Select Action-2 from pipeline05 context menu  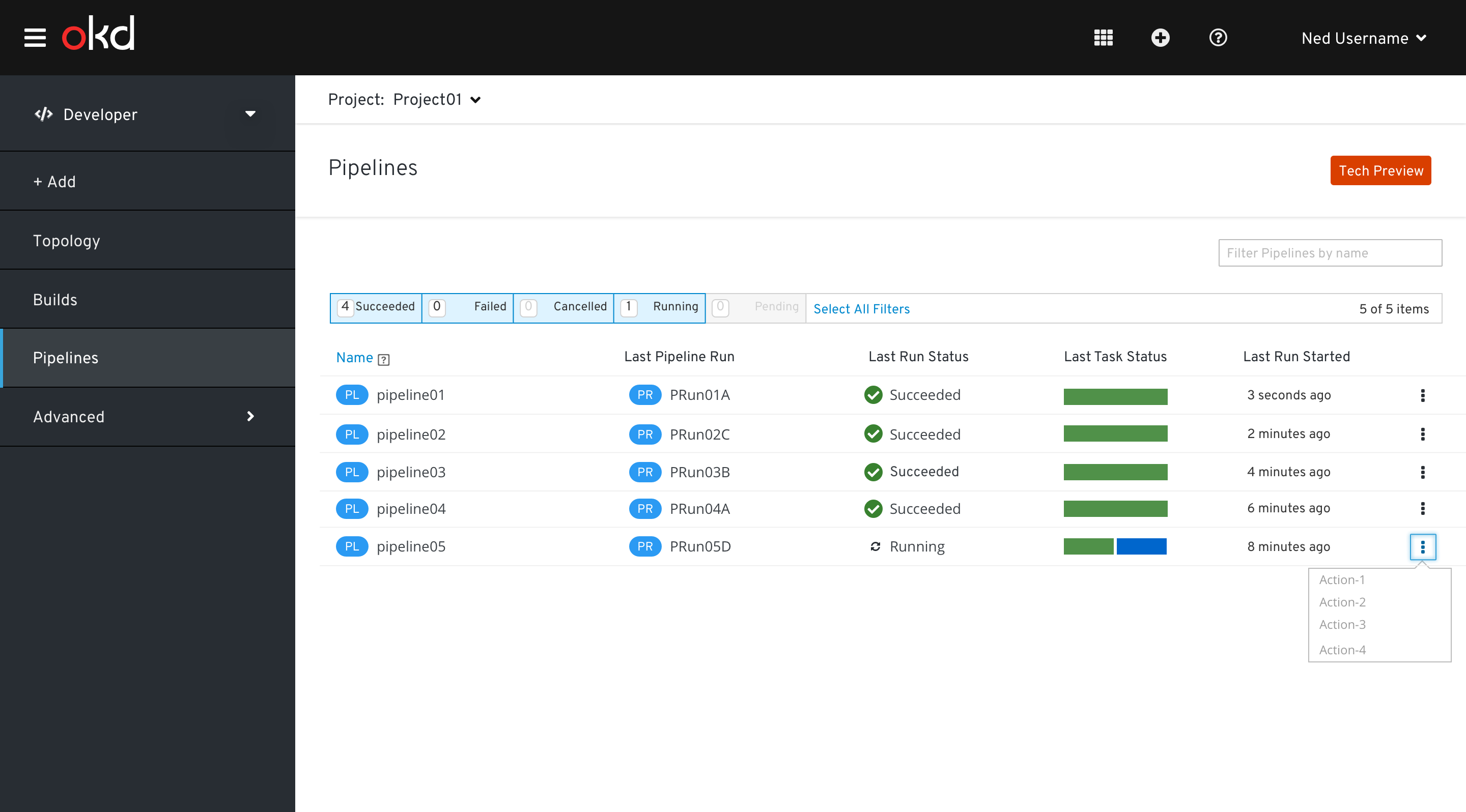1343,602
